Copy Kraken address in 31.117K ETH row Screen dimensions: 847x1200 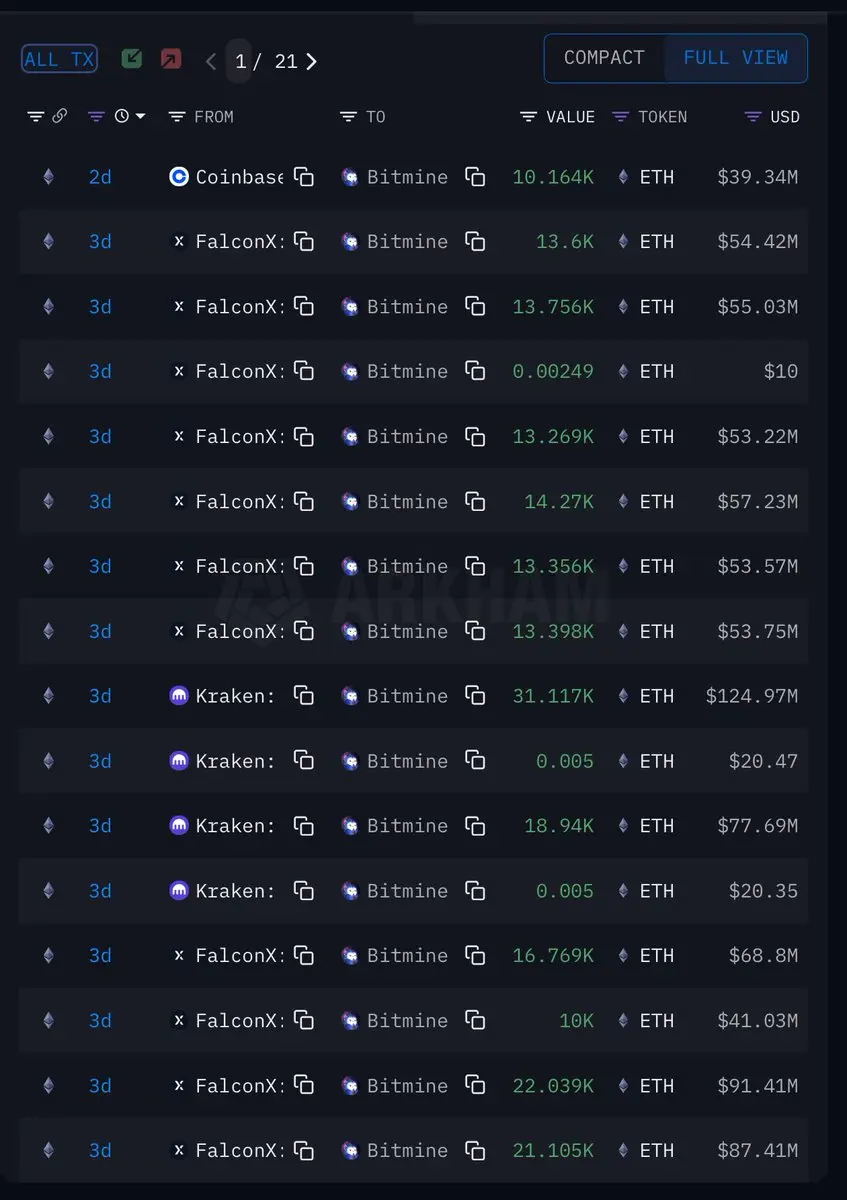[304, 696]
